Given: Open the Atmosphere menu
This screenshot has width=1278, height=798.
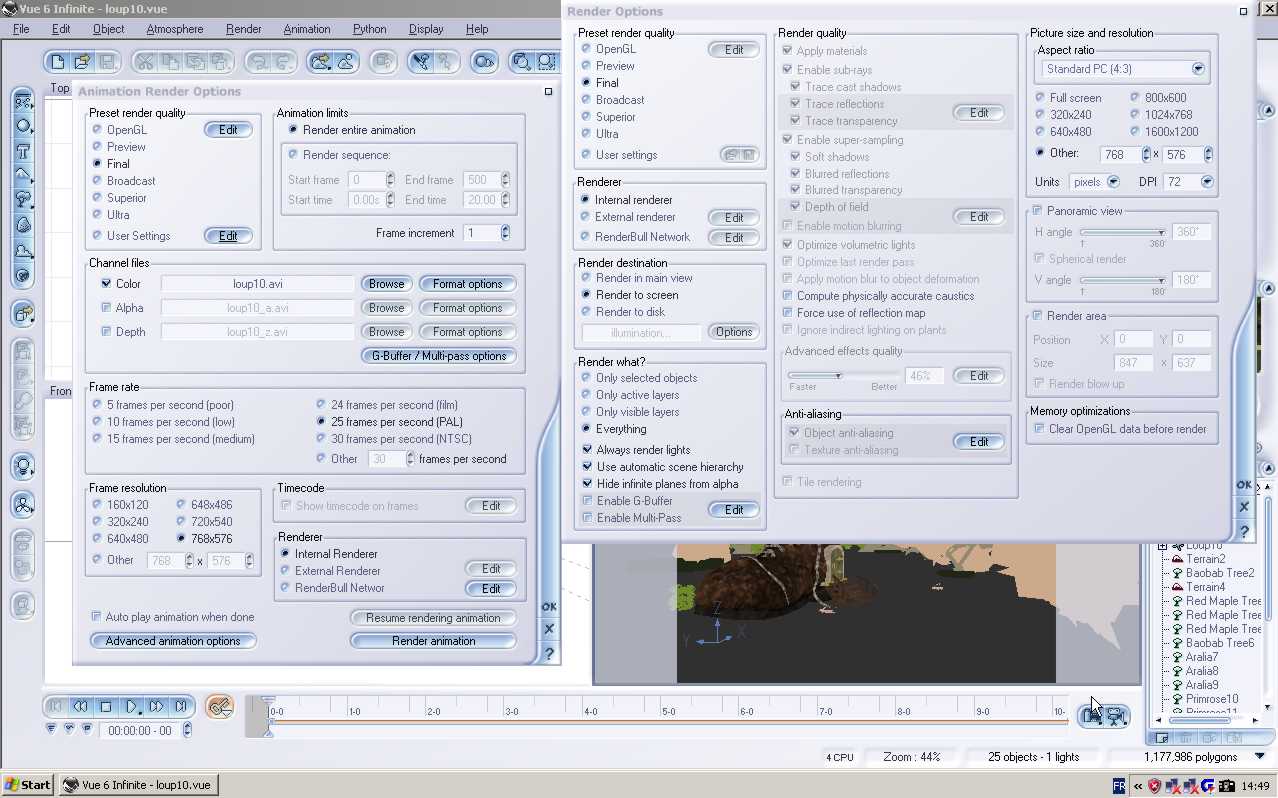Looking at the screenshot, I should (174, 29).
